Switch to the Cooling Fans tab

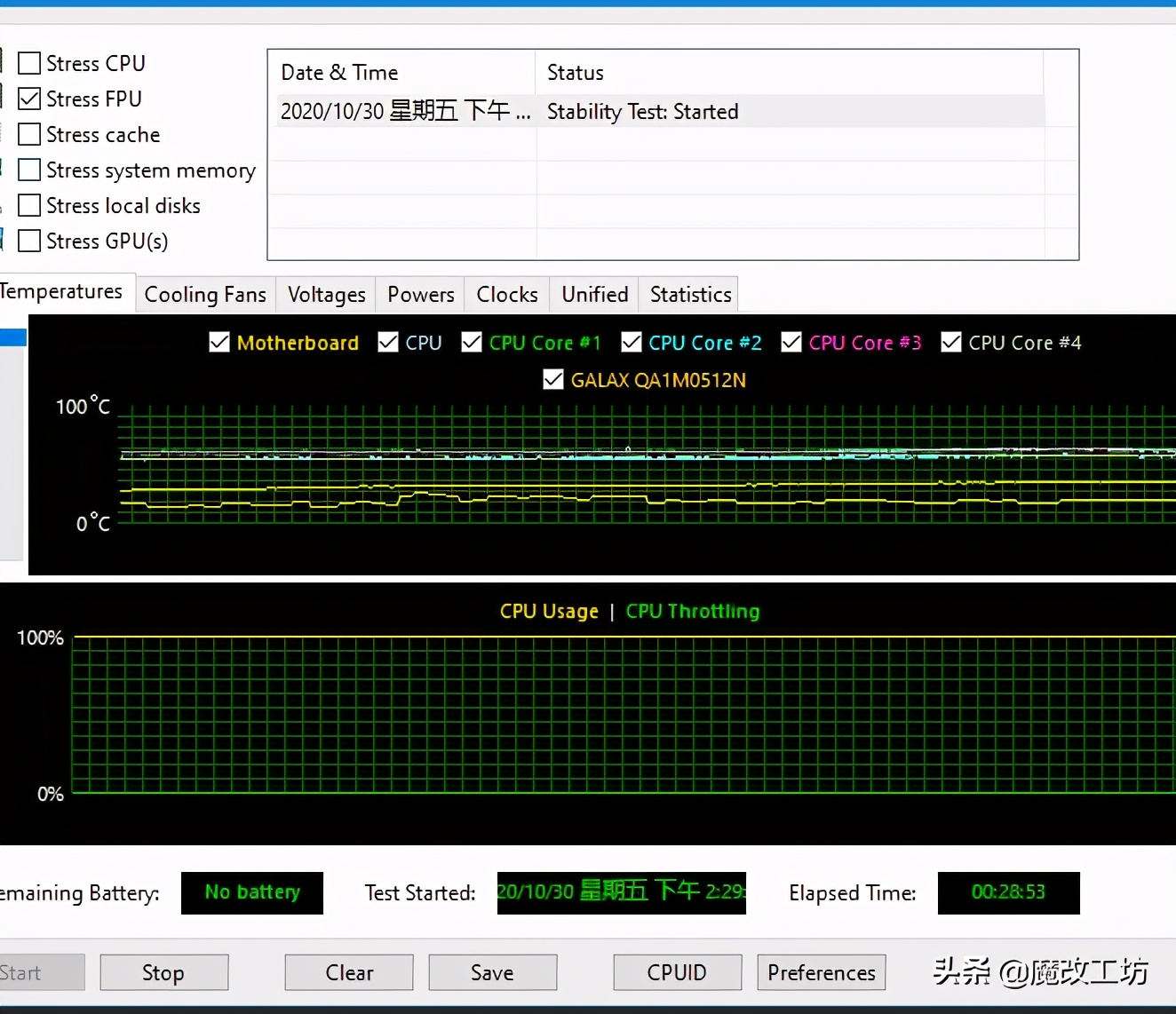(x=205, y=295)
